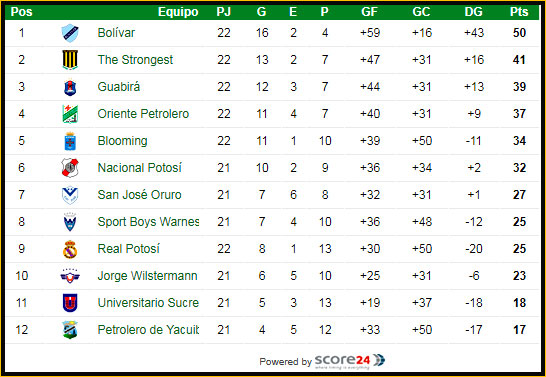The image size is (546, 377).
Task: Click the Jorge Wilstermann winged logo
Action: (x=70, y=276)
